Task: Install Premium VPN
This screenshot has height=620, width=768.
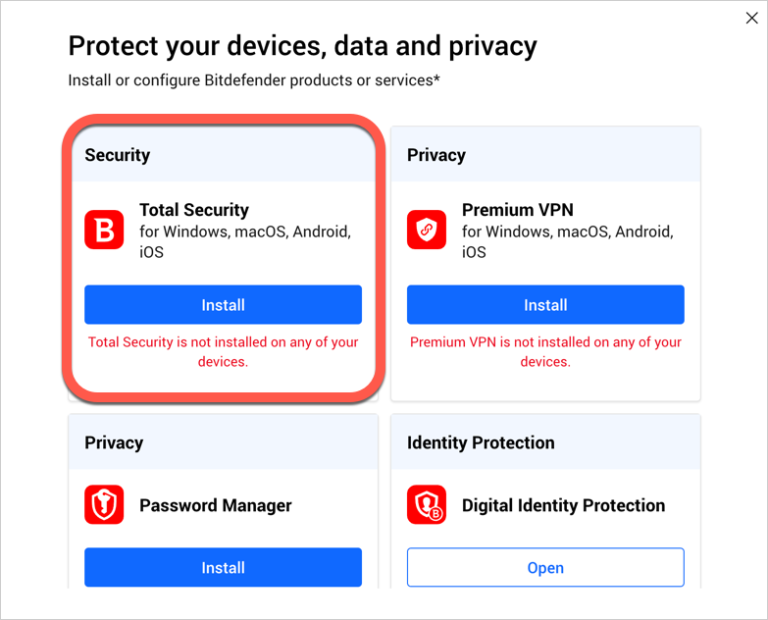Action: (545, 305)
